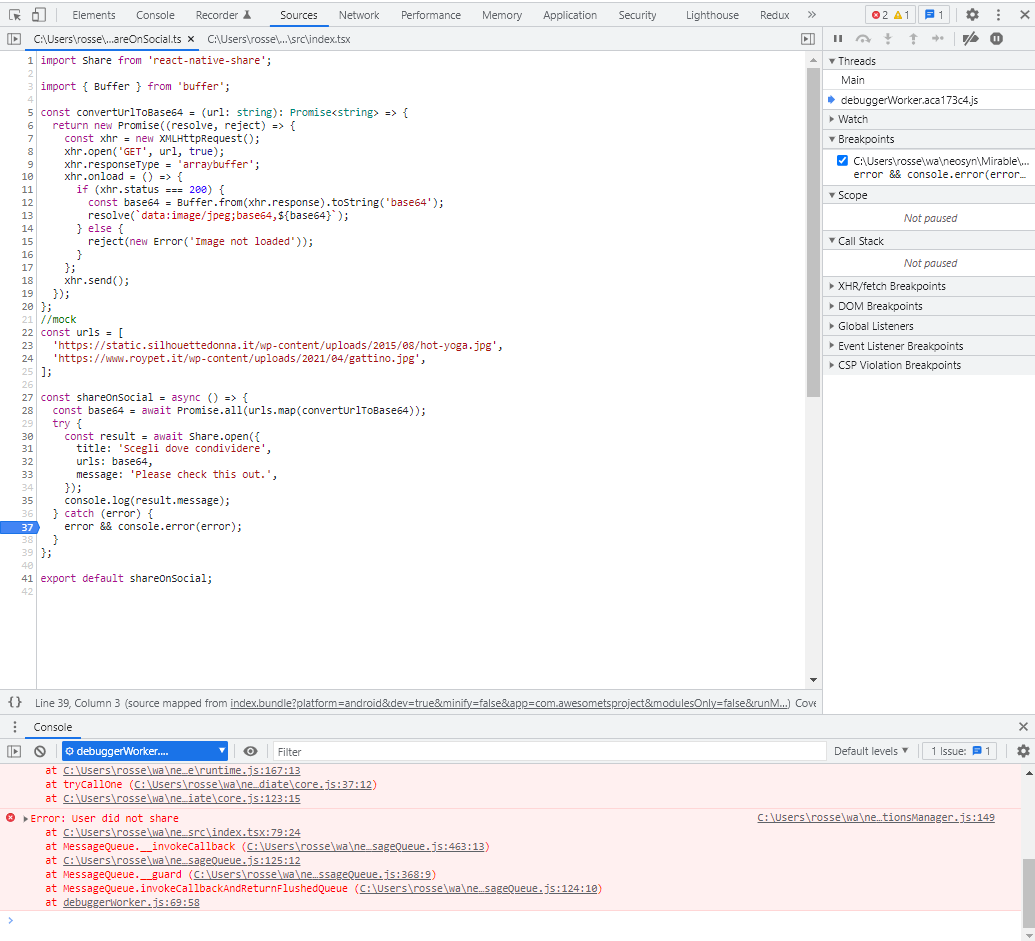
Task: Toggle the file navigator sidebar
Action: pyautogui.click(x=14, y=39)
